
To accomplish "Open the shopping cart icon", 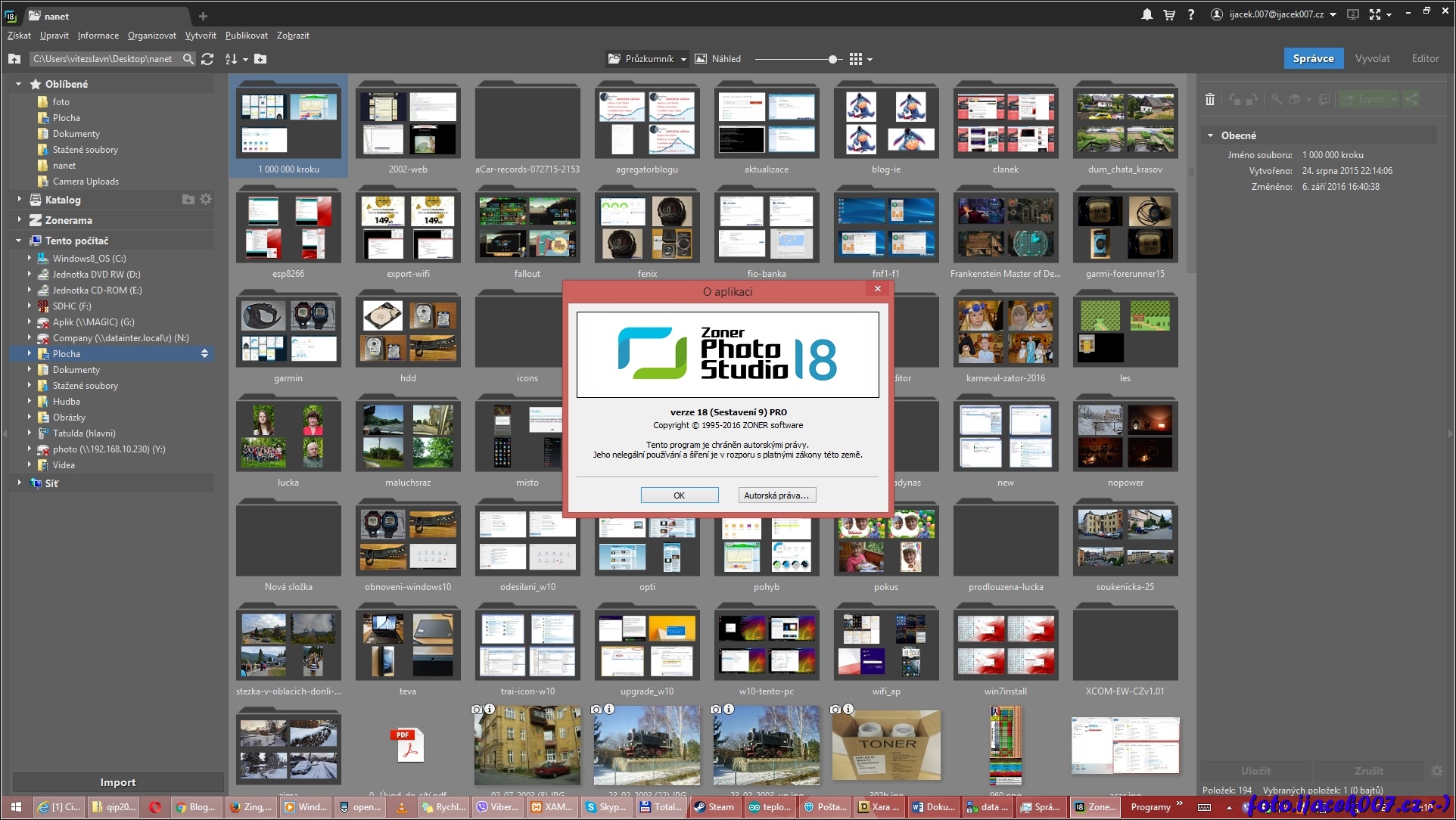I will 1169,14.
